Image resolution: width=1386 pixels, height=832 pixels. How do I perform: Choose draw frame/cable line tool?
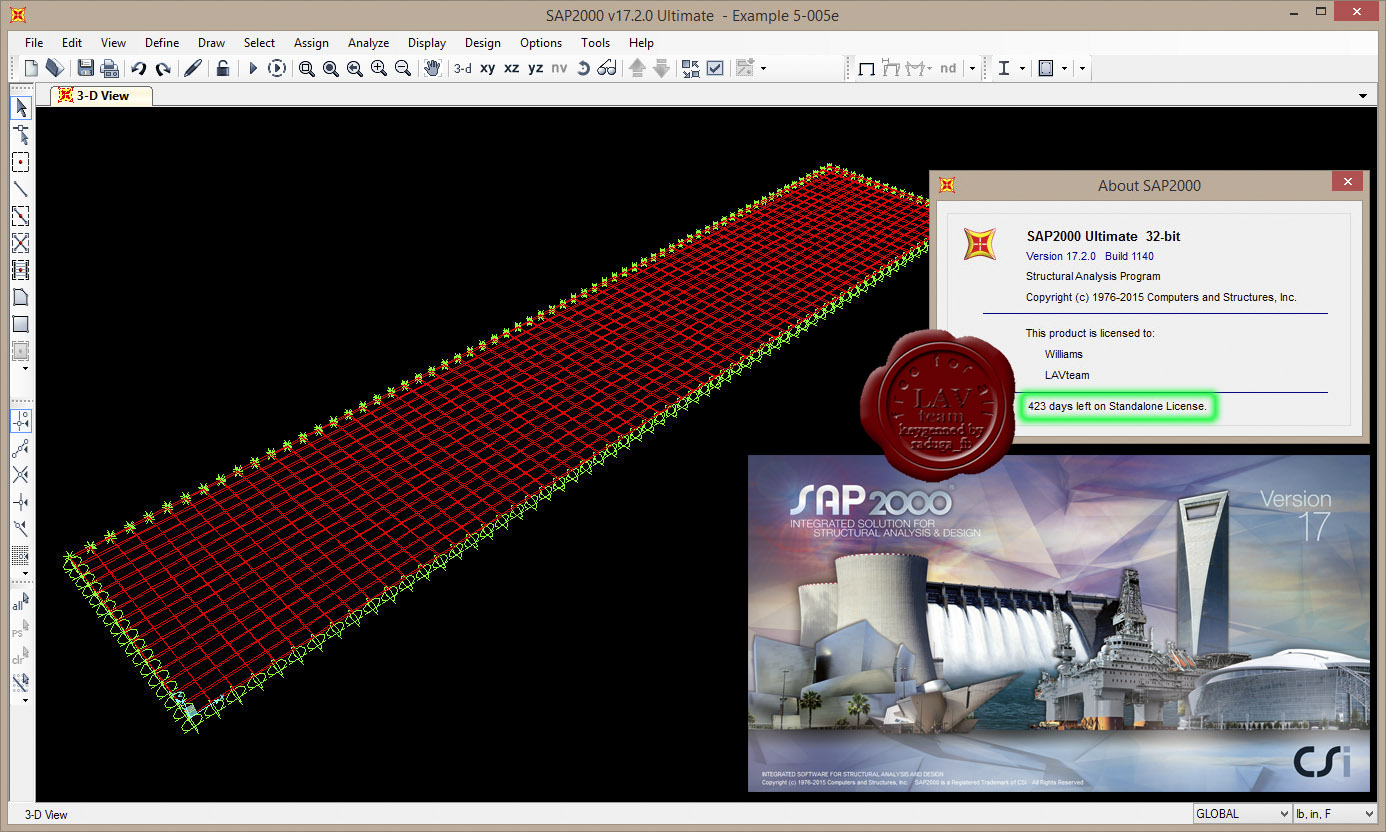point(20,189)
